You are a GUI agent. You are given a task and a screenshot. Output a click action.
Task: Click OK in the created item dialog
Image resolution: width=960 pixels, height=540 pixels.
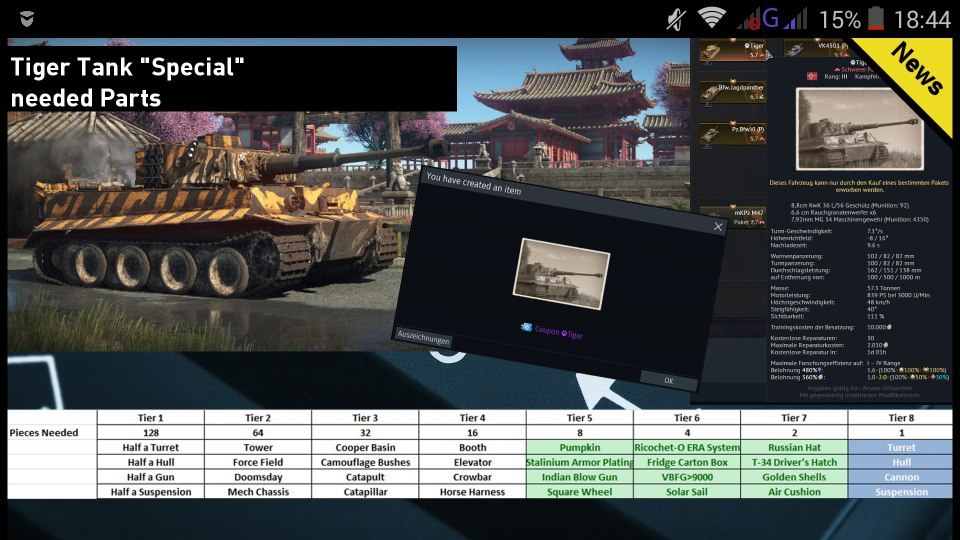pos(669,380)
